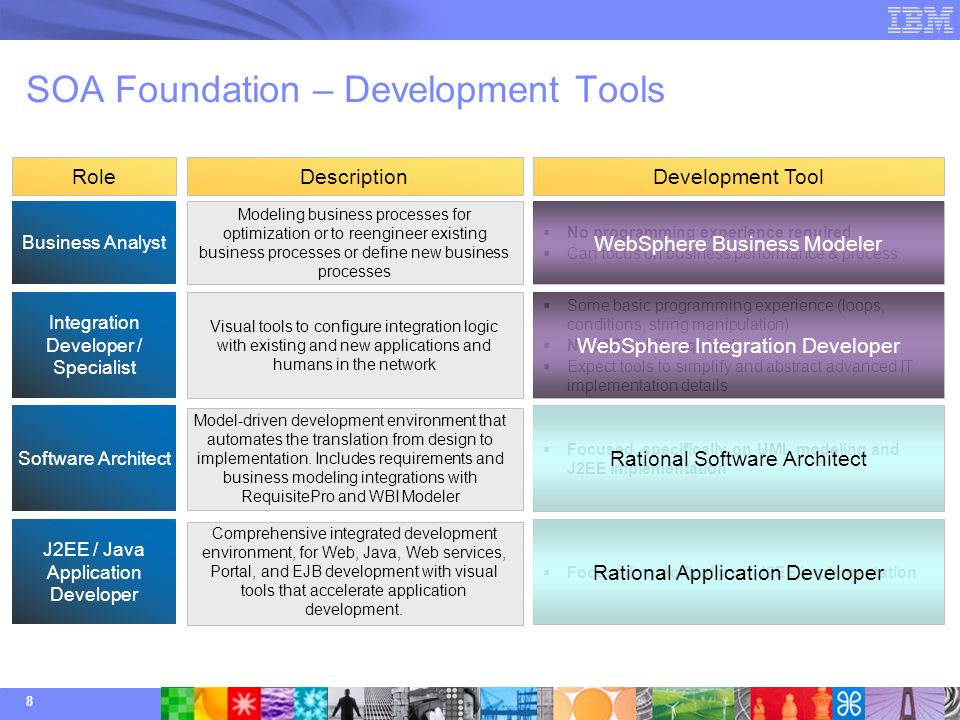Click blue construction scaffold footer image
The width and height of the screenshot is (960, 720).
508,703
